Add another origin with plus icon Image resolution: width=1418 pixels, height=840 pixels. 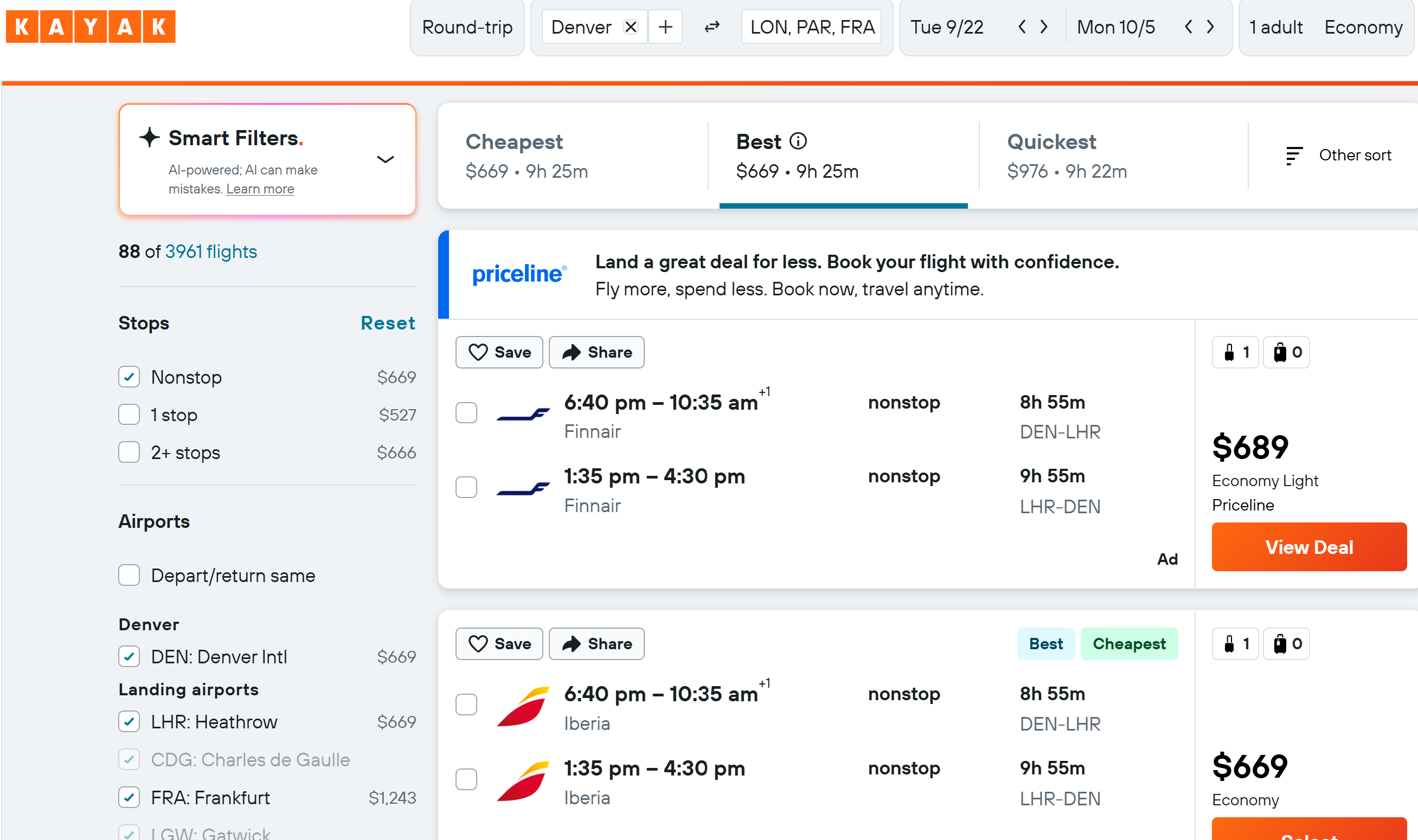pyautogui.click(x=665, y=27)
